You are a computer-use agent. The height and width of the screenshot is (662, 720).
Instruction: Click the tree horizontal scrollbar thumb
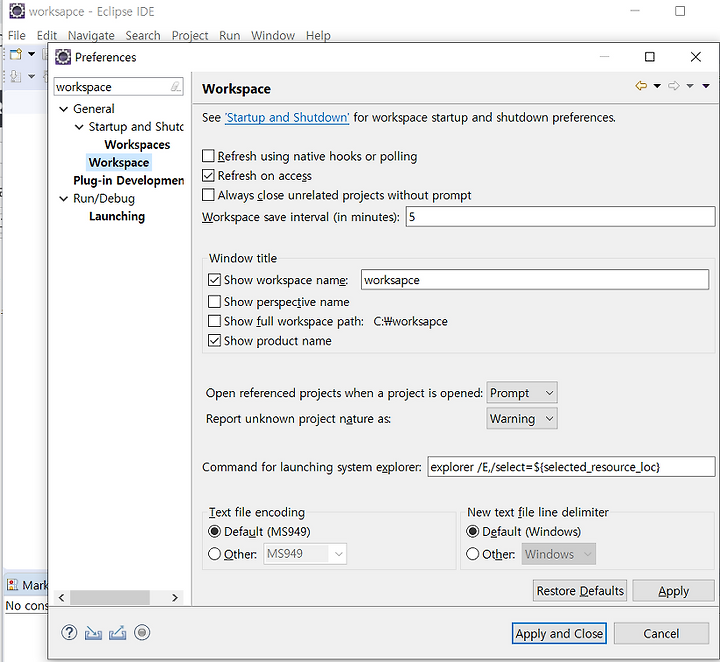click(109, 597)
